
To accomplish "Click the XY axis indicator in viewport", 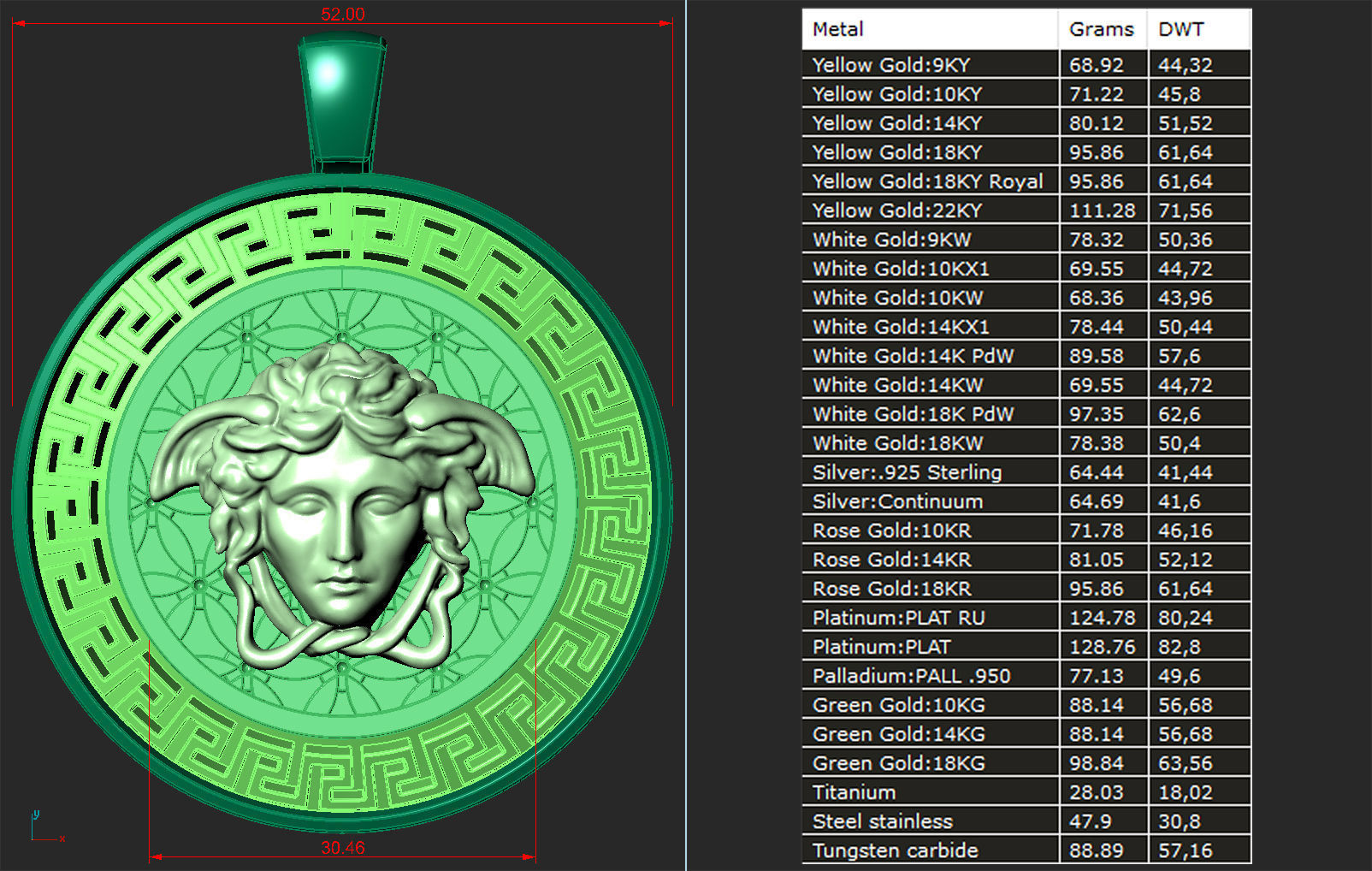I will pyautogui.click(x=47, y=826).
